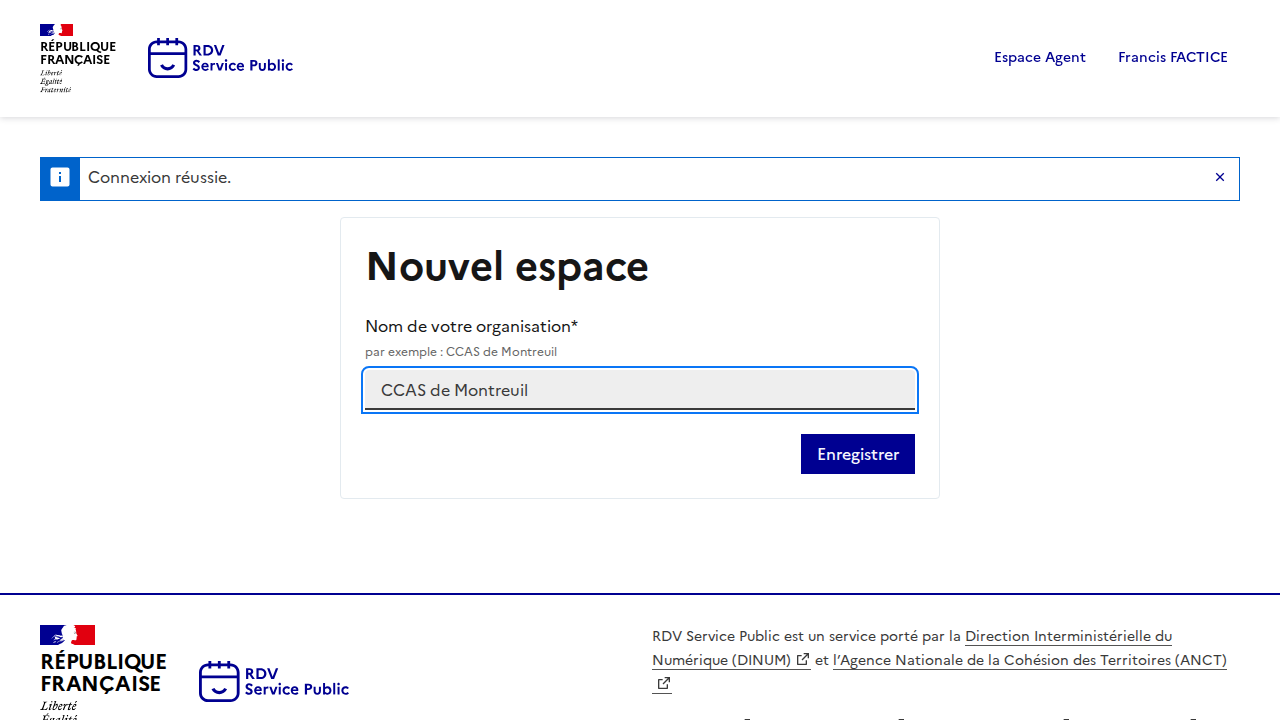Click the blue info icon in the alert

(60, 178)
